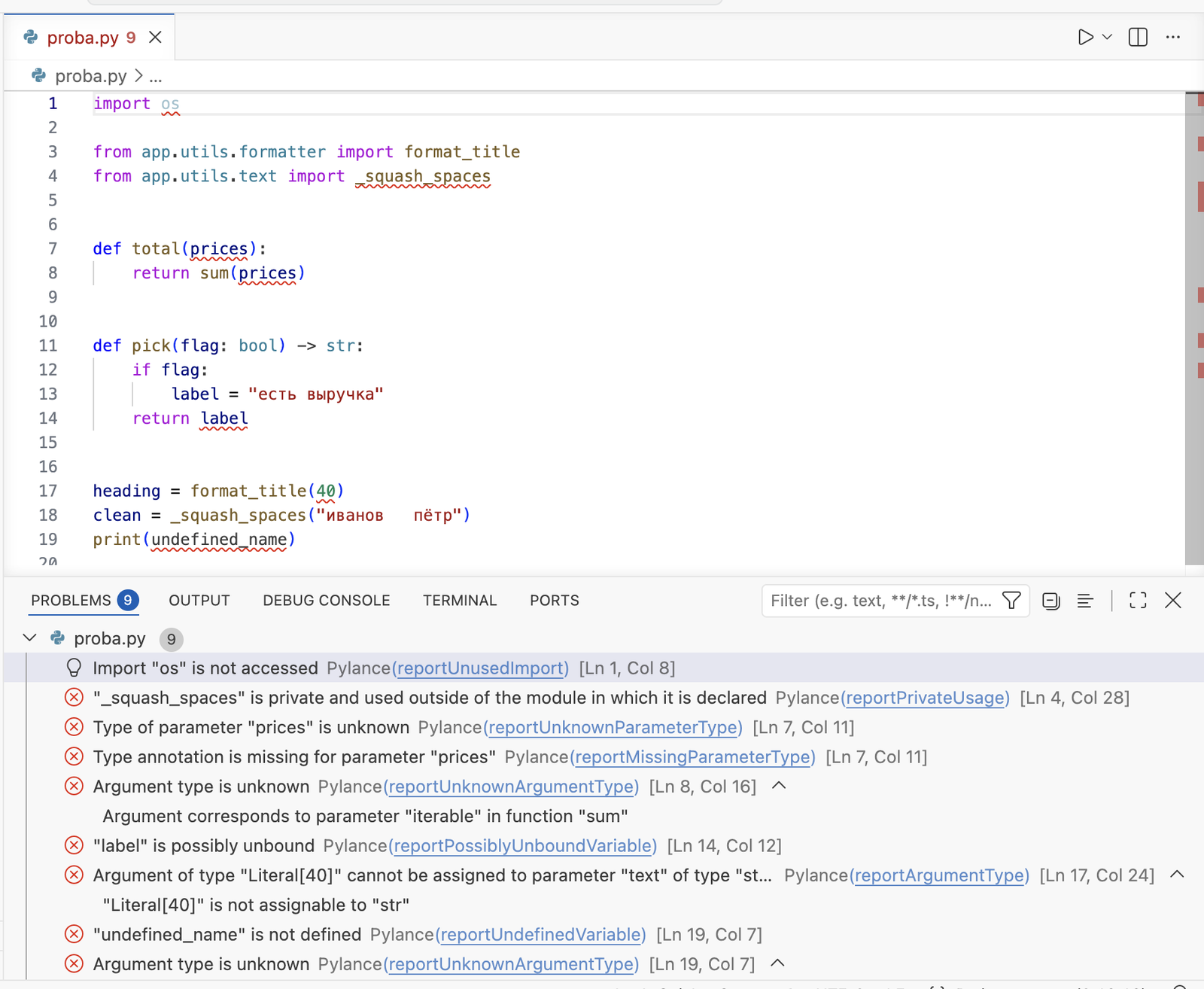Screen dimensions: 1204x989
Task: Switch Problems view mode using the lines icon
Action: coord(1085,601)
